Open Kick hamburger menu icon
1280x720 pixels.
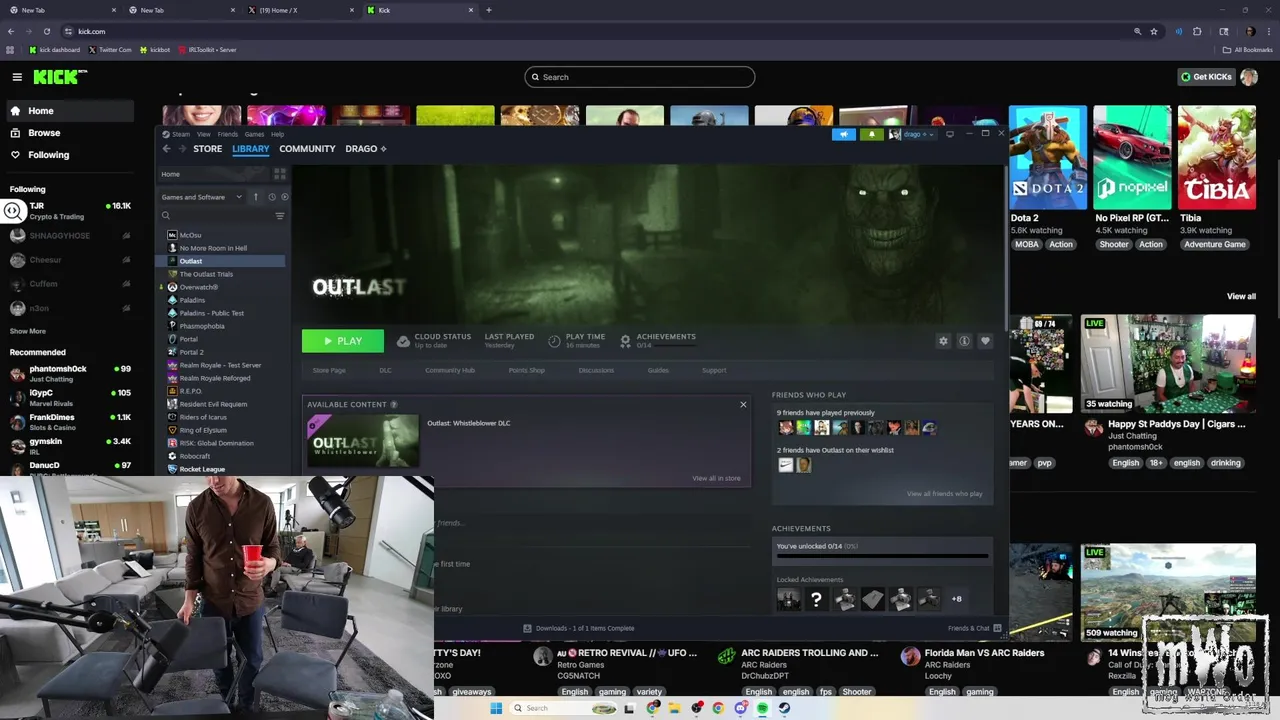point(17,77)
